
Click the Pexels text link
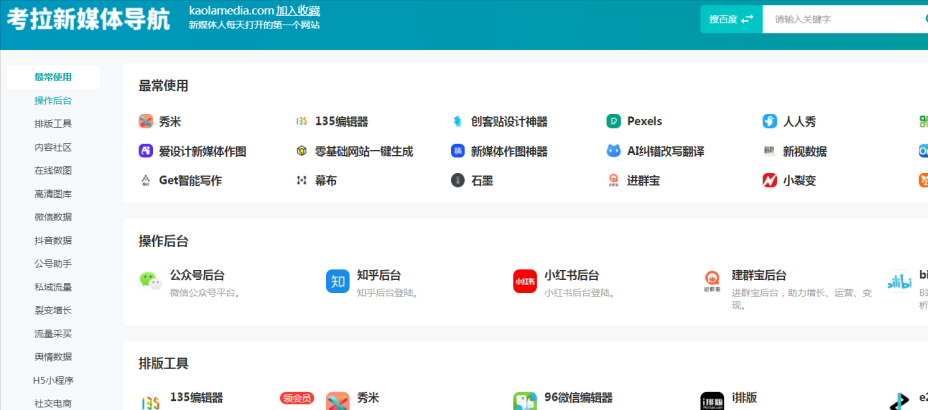pyautogui.click(x=645, y=121)
